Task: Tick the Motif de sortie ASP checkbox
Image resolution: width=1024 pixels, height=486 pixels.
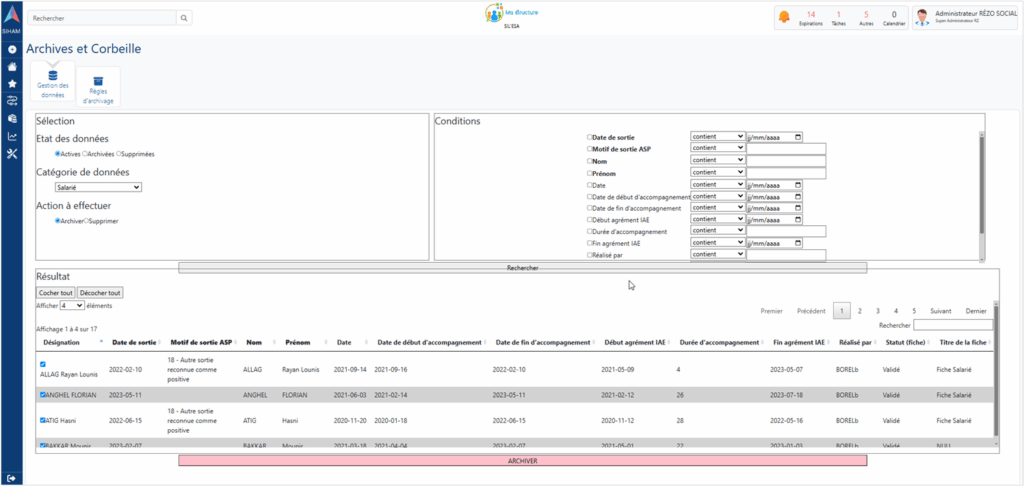Action: (x=589, y=149)
